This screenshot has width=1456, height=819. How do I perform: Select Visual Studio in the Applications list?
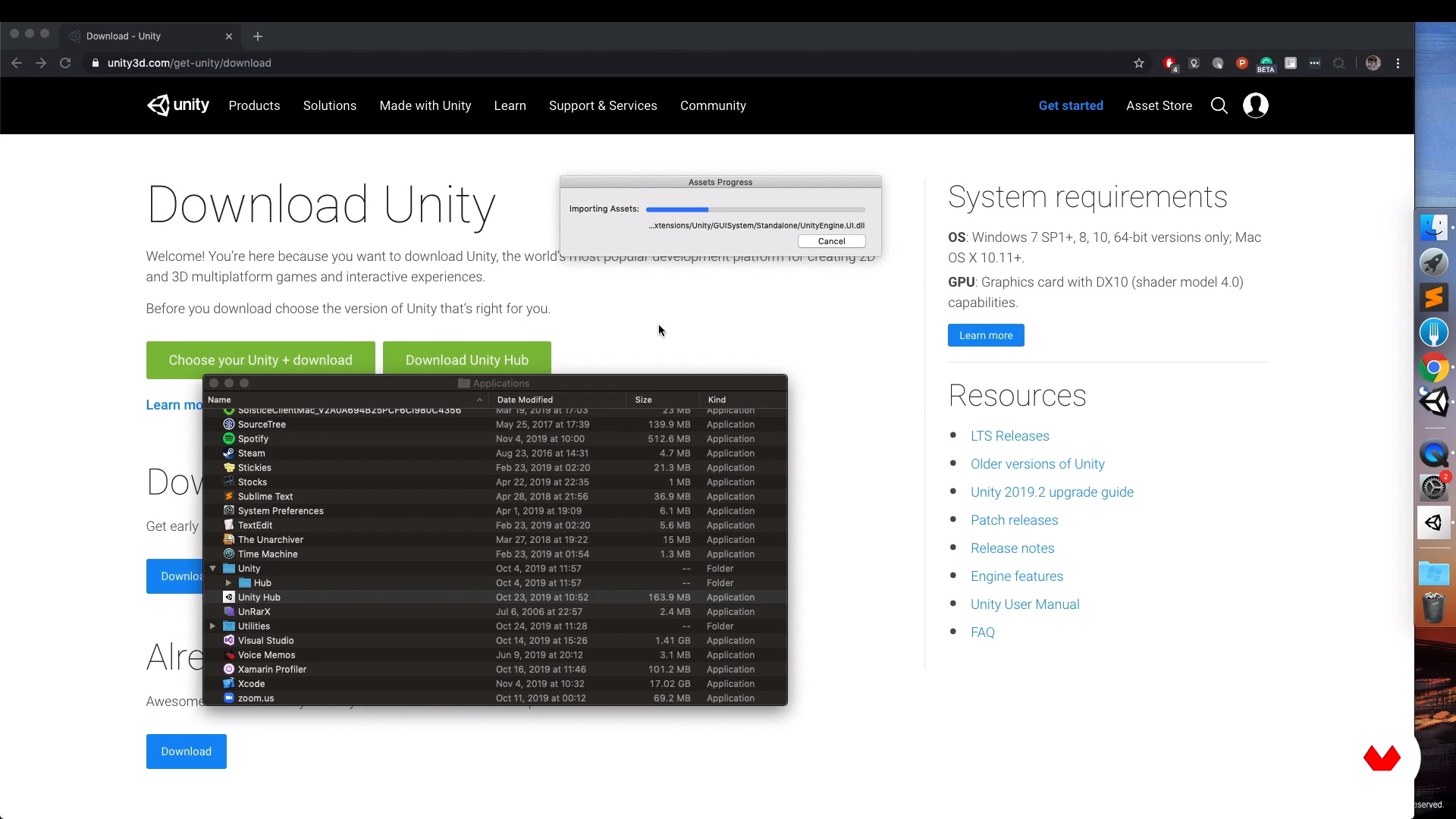[x=494, y=641]
